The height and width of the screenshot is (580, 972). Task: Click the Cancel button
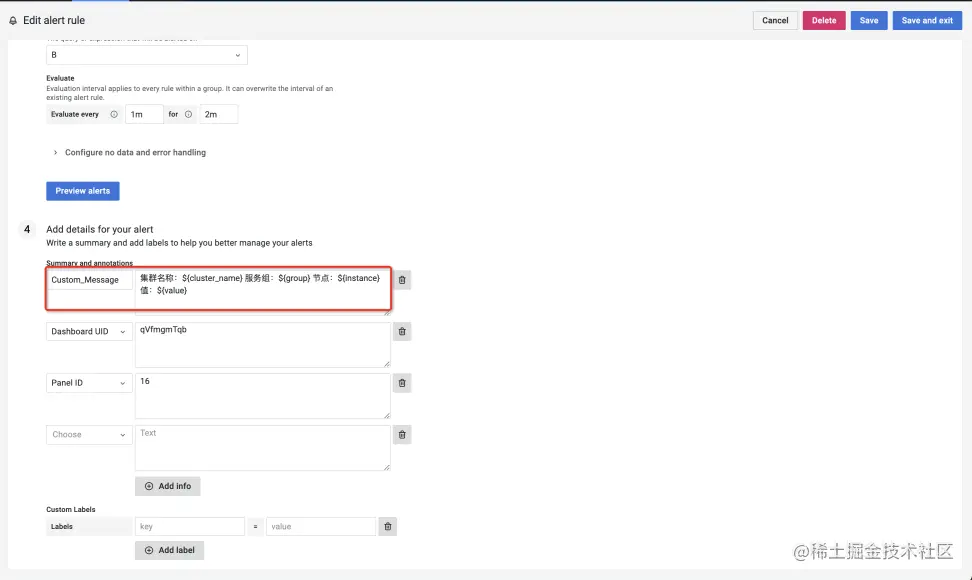pos(775,20)
